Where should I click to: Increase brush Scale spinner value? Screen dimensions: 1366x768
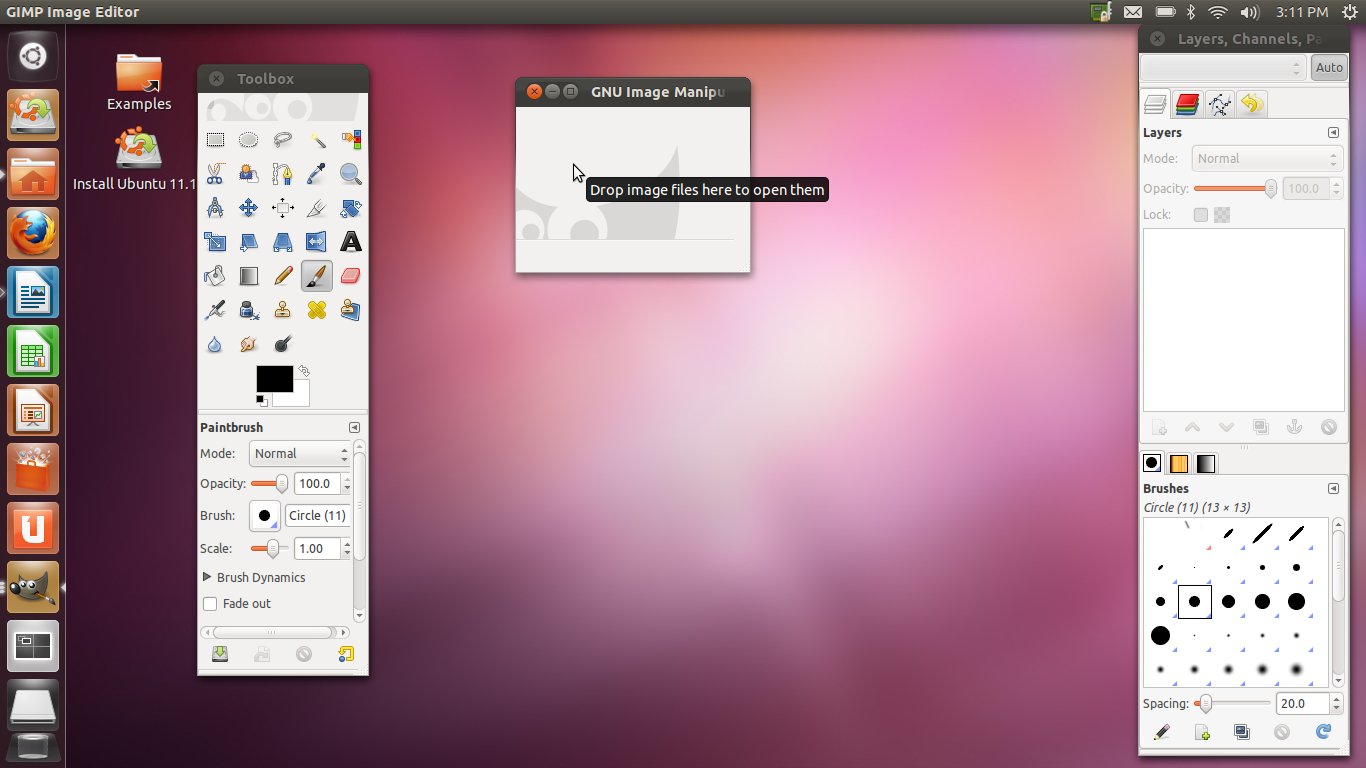(346, 544)
